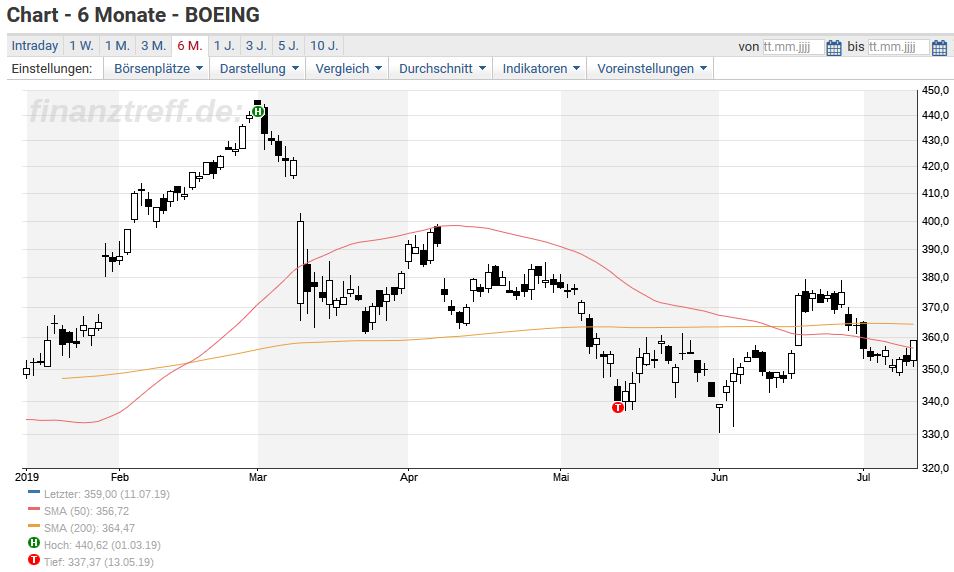Click the green H icon in legend

tap(34, 543)
